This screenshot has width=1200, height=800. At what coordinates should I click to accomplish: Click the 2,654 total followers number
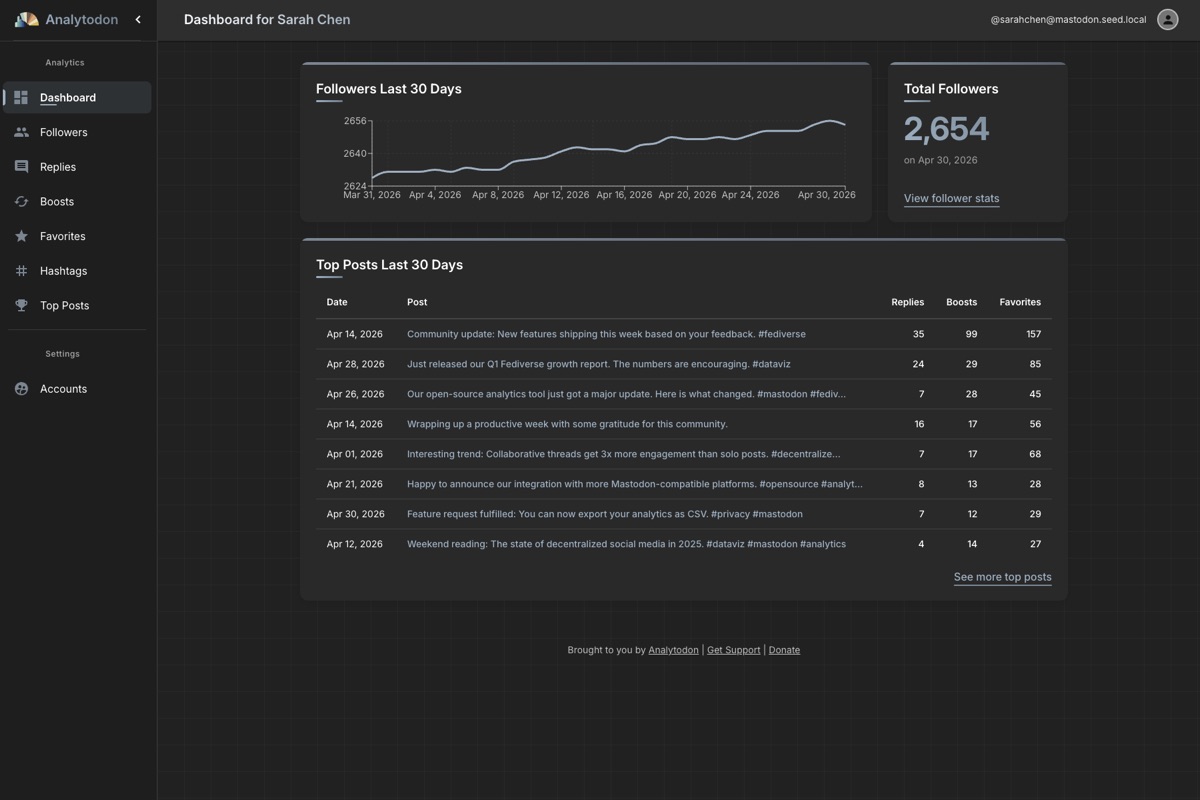[946, 129]
